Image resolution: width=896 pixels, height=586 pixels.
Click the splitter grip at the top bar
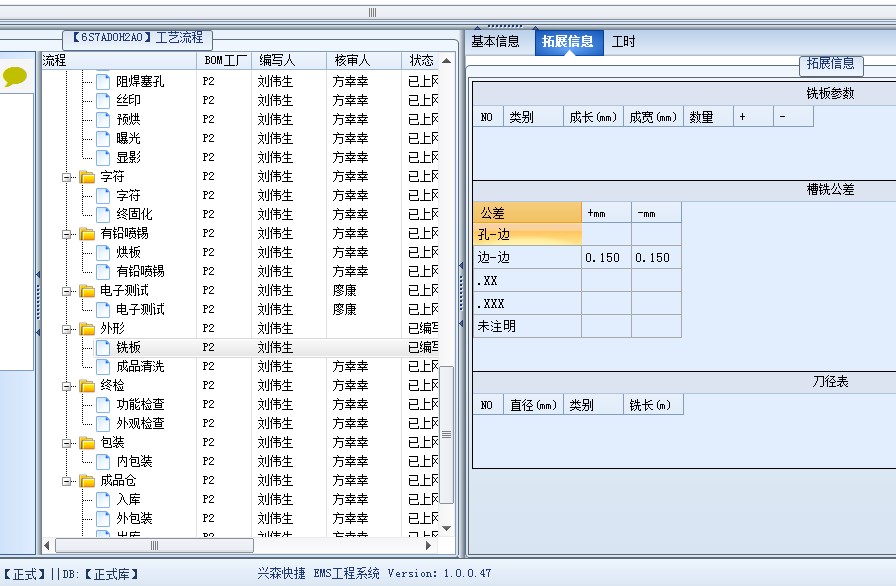tap(373, 12)
